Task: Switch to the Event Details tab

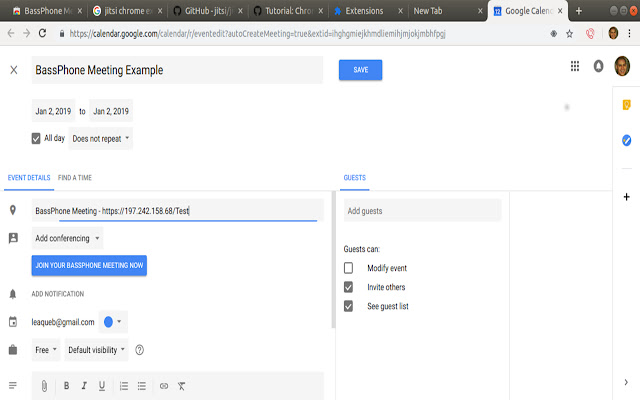Action: point(29,178)
